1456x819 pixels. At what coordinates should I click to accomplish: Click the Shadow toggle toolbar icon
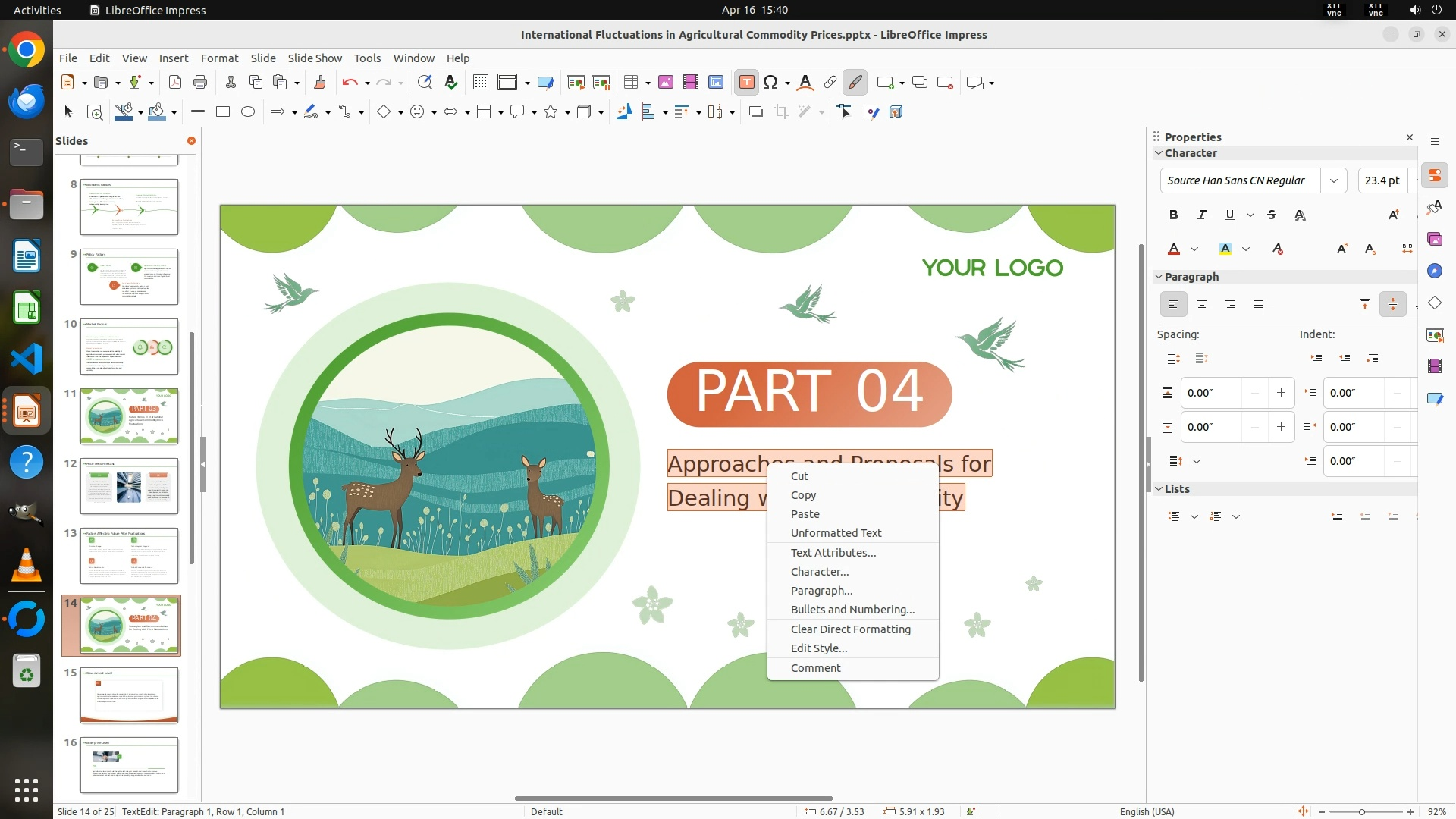click(x=755, y=112)
